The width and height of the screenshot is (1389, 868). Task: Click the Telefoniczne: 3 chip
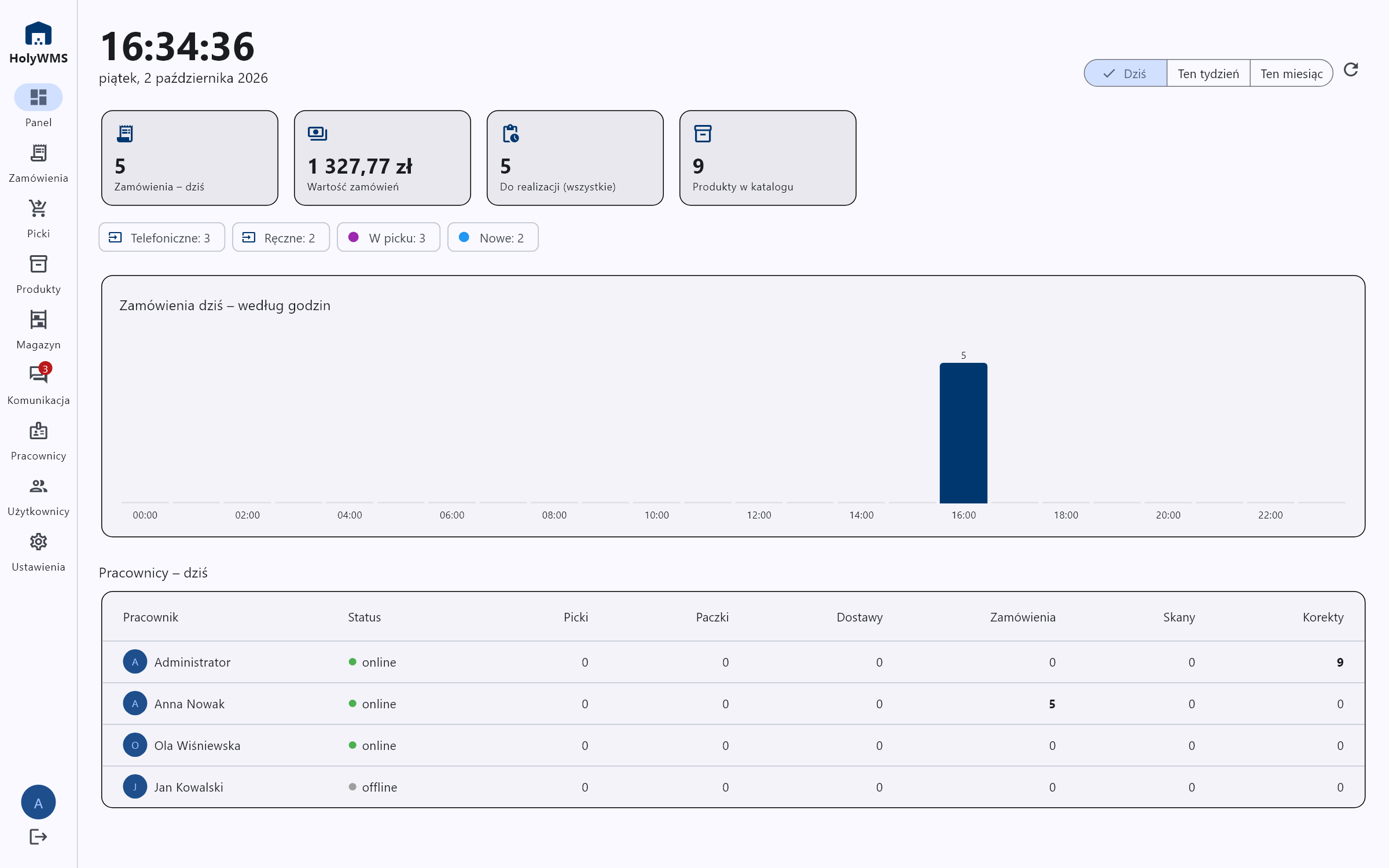[162, 237]
